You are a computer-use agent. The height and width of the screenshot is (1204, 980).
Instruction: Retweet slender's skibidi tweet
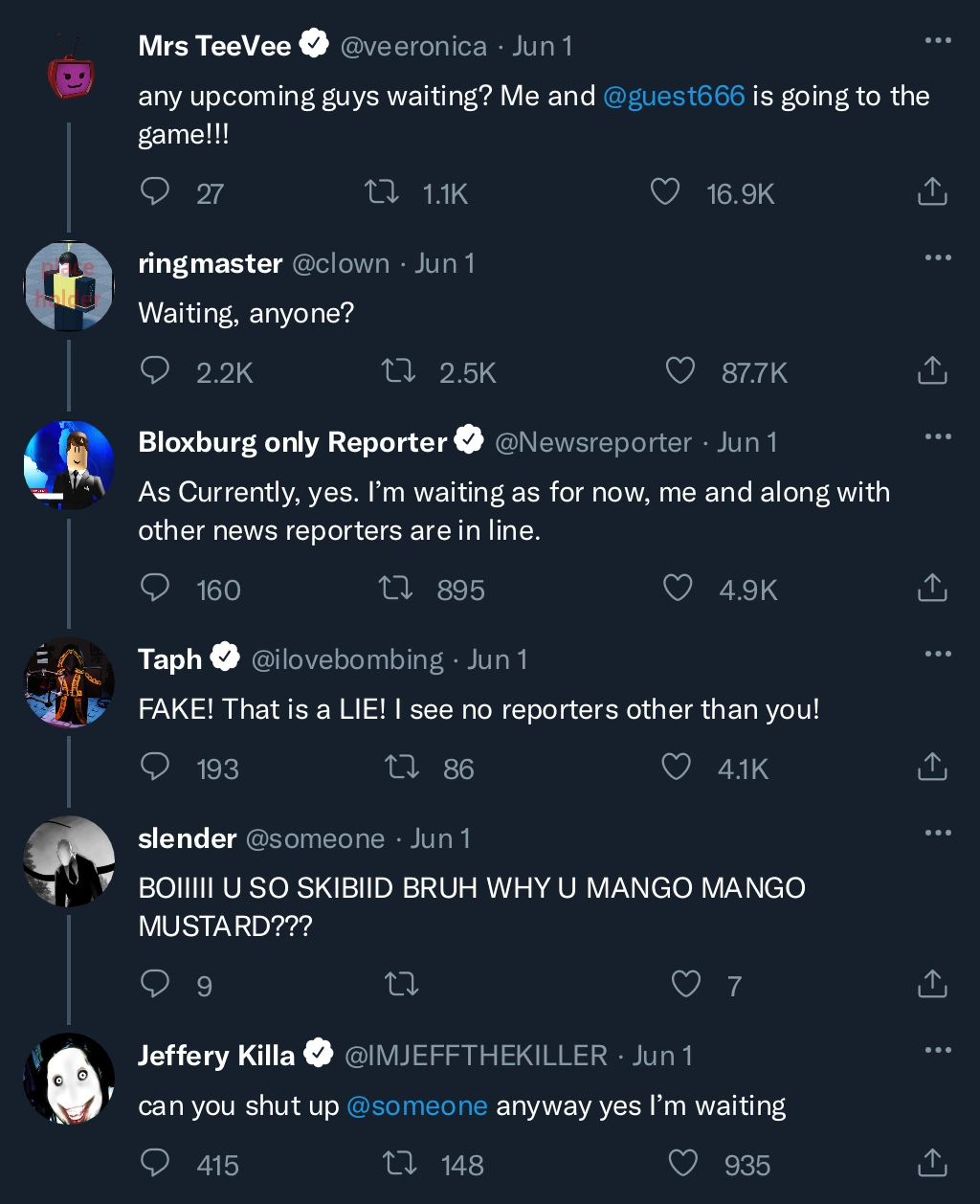coord(401,984)
